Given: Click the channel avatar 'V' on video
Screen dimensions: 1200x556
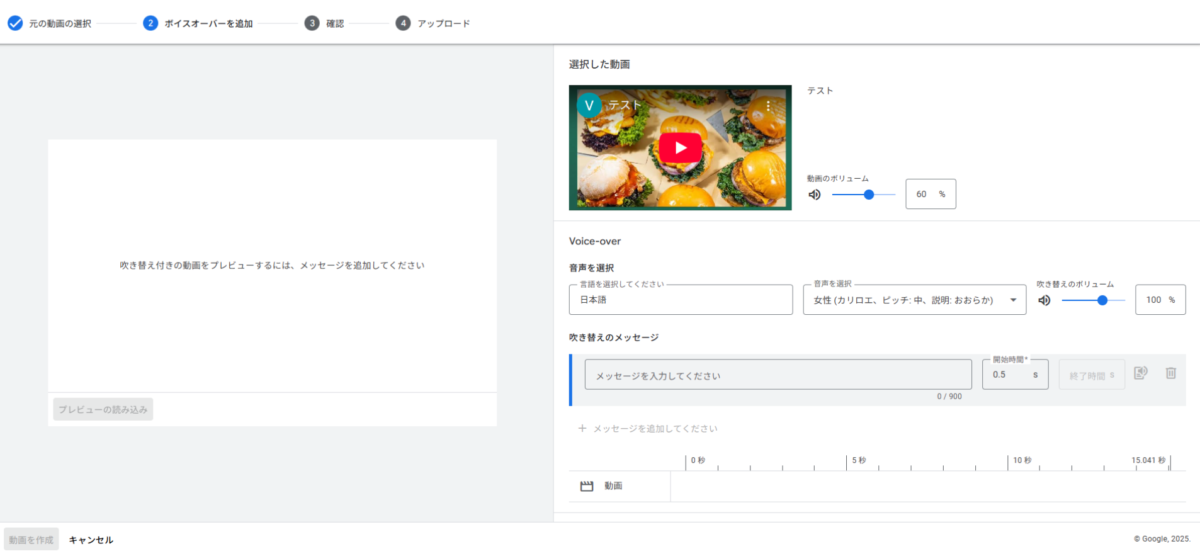Looking at the screenshot, I should [x=590, y=105].
